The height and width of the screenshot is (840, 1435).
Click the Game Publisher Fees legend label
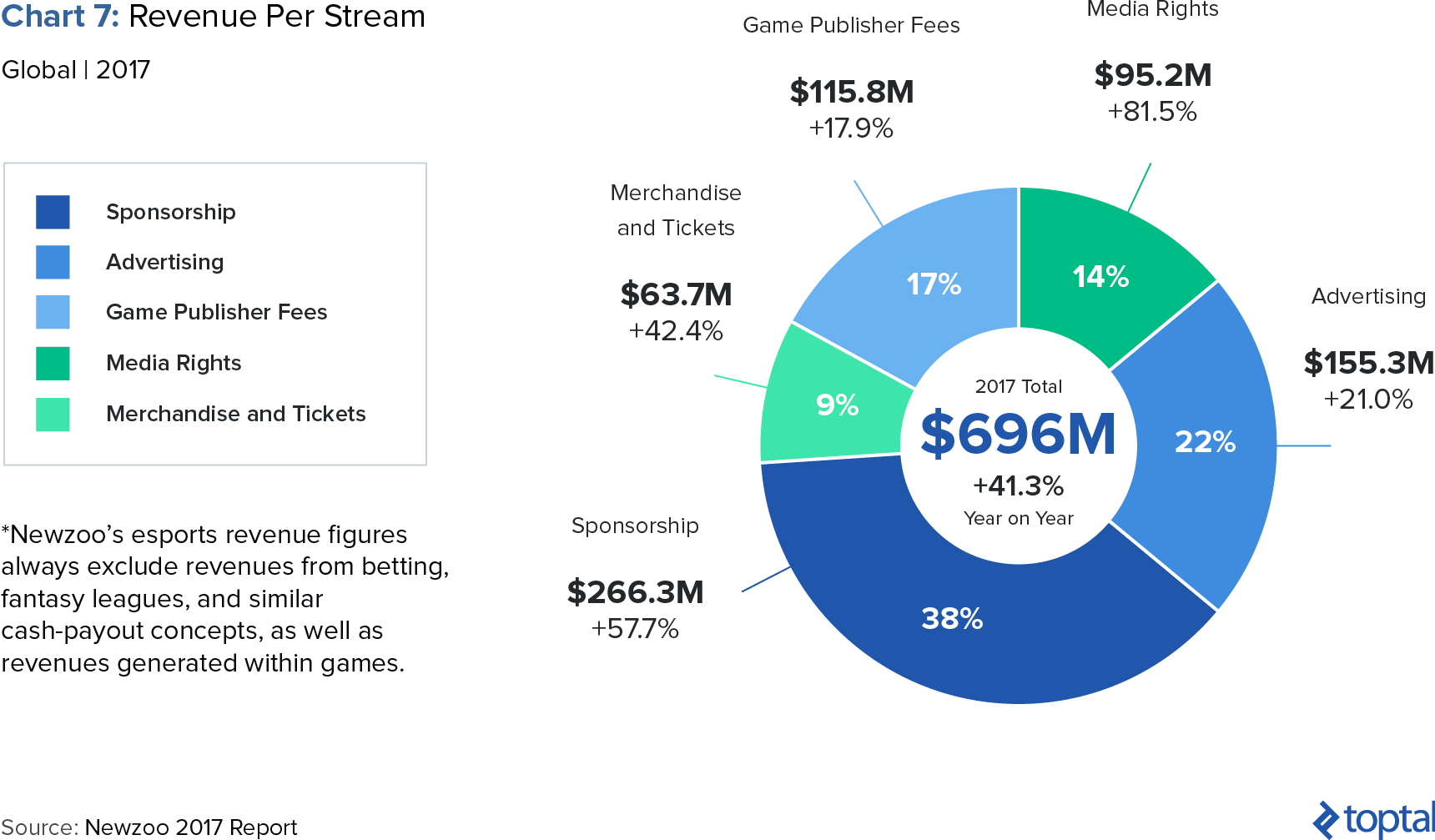(x=217, y=312)
